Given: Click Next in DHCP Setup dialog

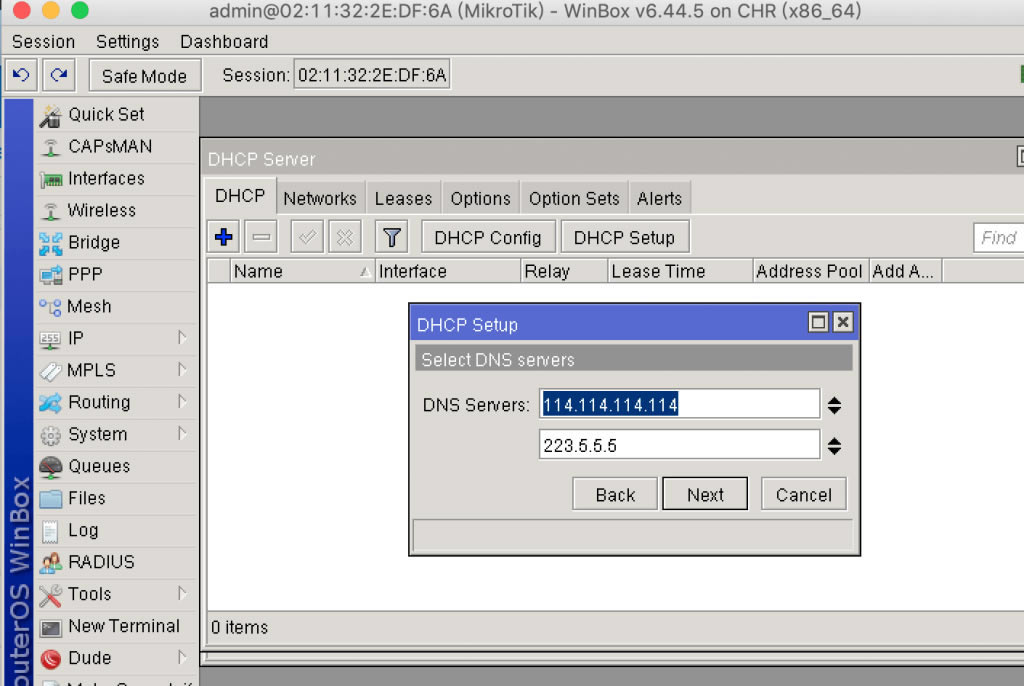Looking at the screenshot, I should (705, 494).
